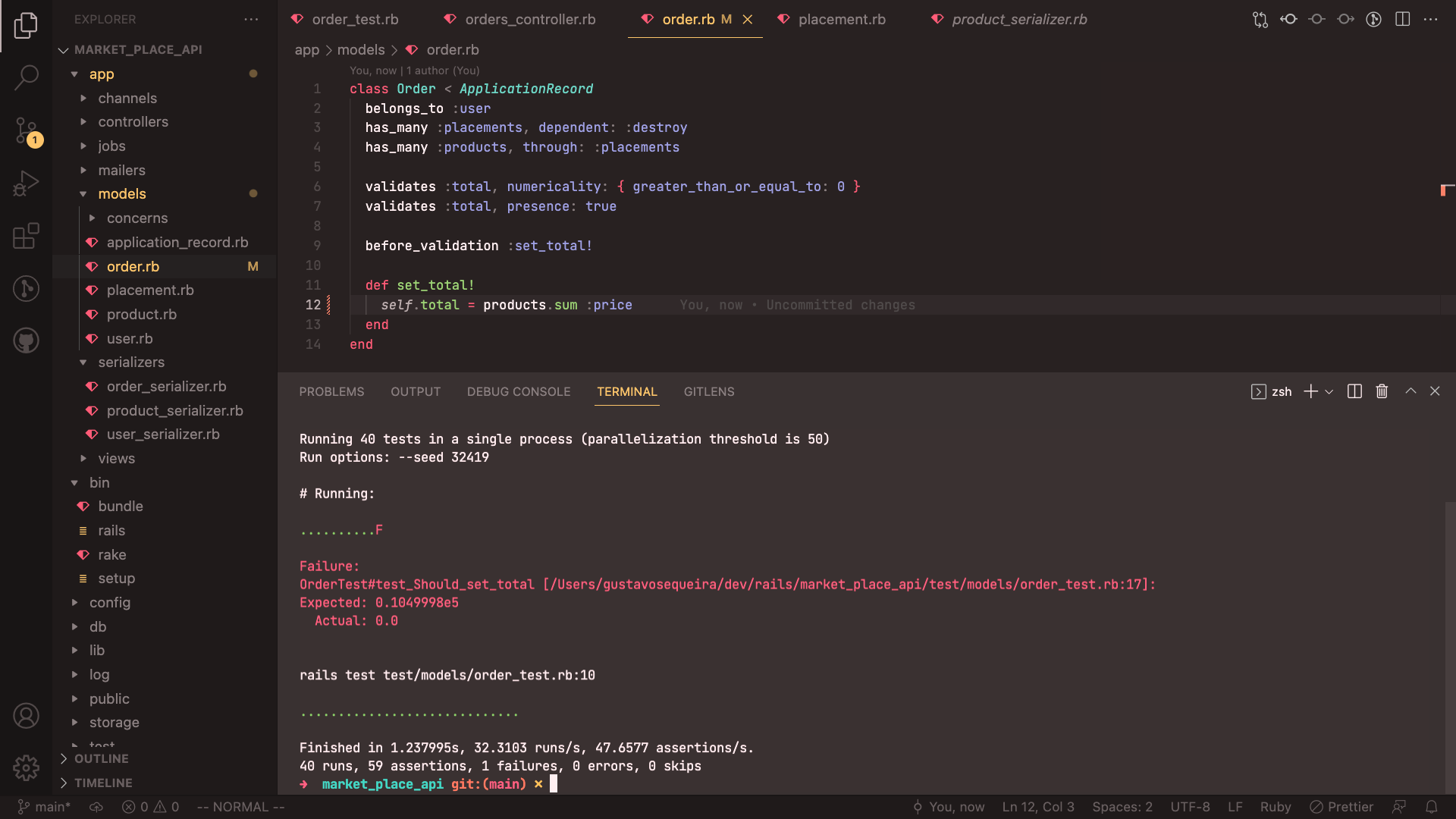
Task: Open the Manage gear icon
Action: (x=27, y=767)
